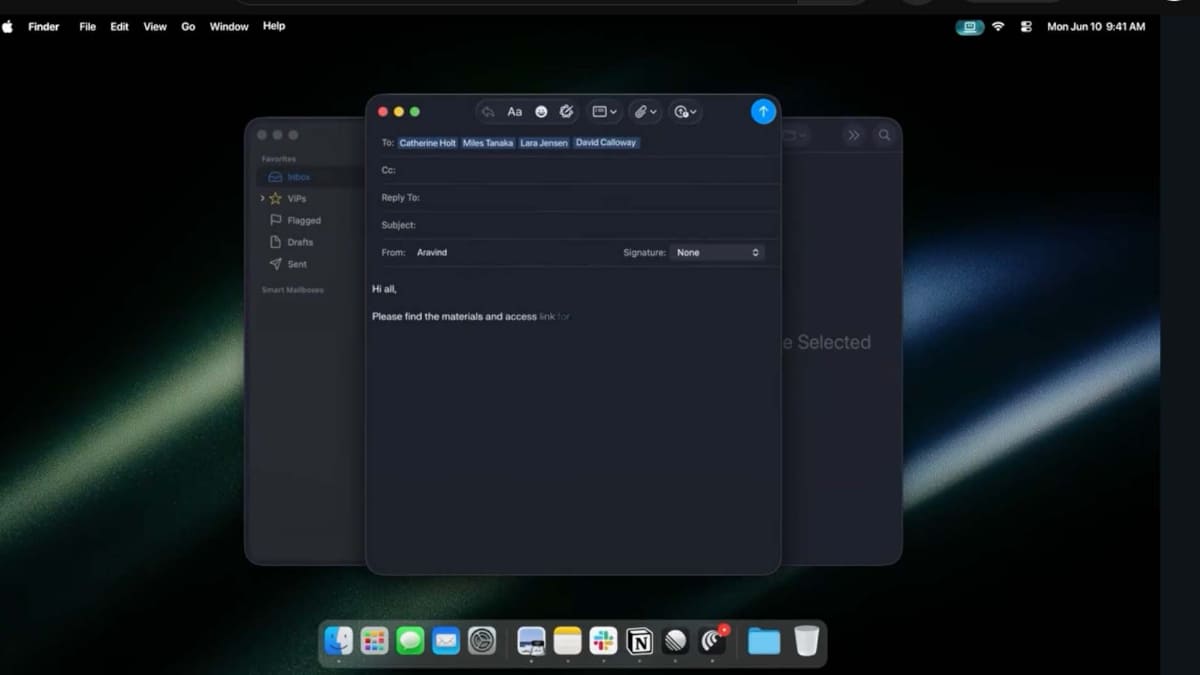Open the send later clock dropdown
This screenshot has width=1200, height=675.
(x=685, y=112)
